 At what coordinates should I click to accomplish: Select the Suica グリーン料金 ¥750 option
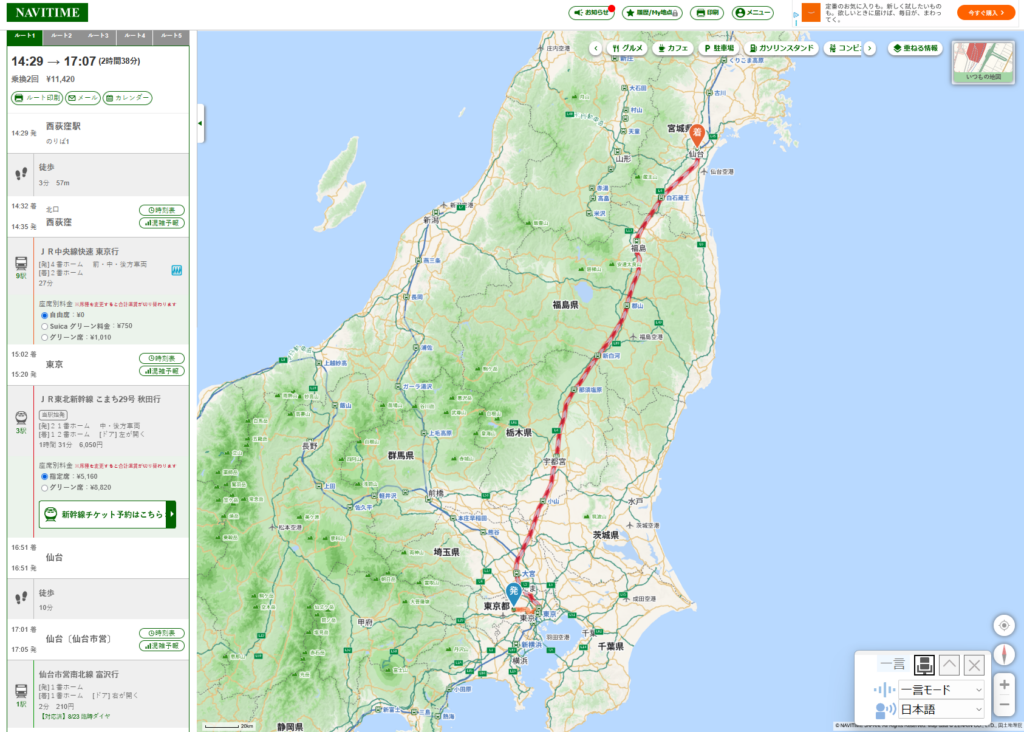45,326
